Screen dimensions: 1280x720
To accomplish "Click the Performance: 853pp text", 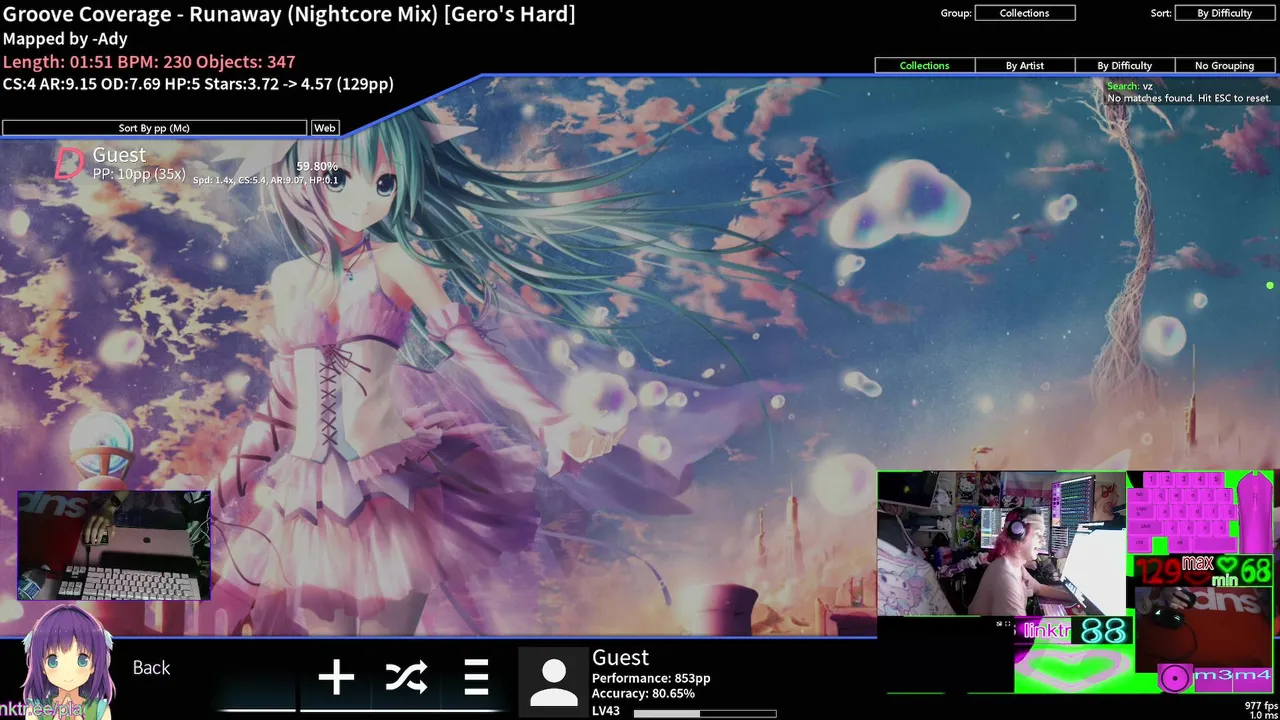I will (651, 678).
